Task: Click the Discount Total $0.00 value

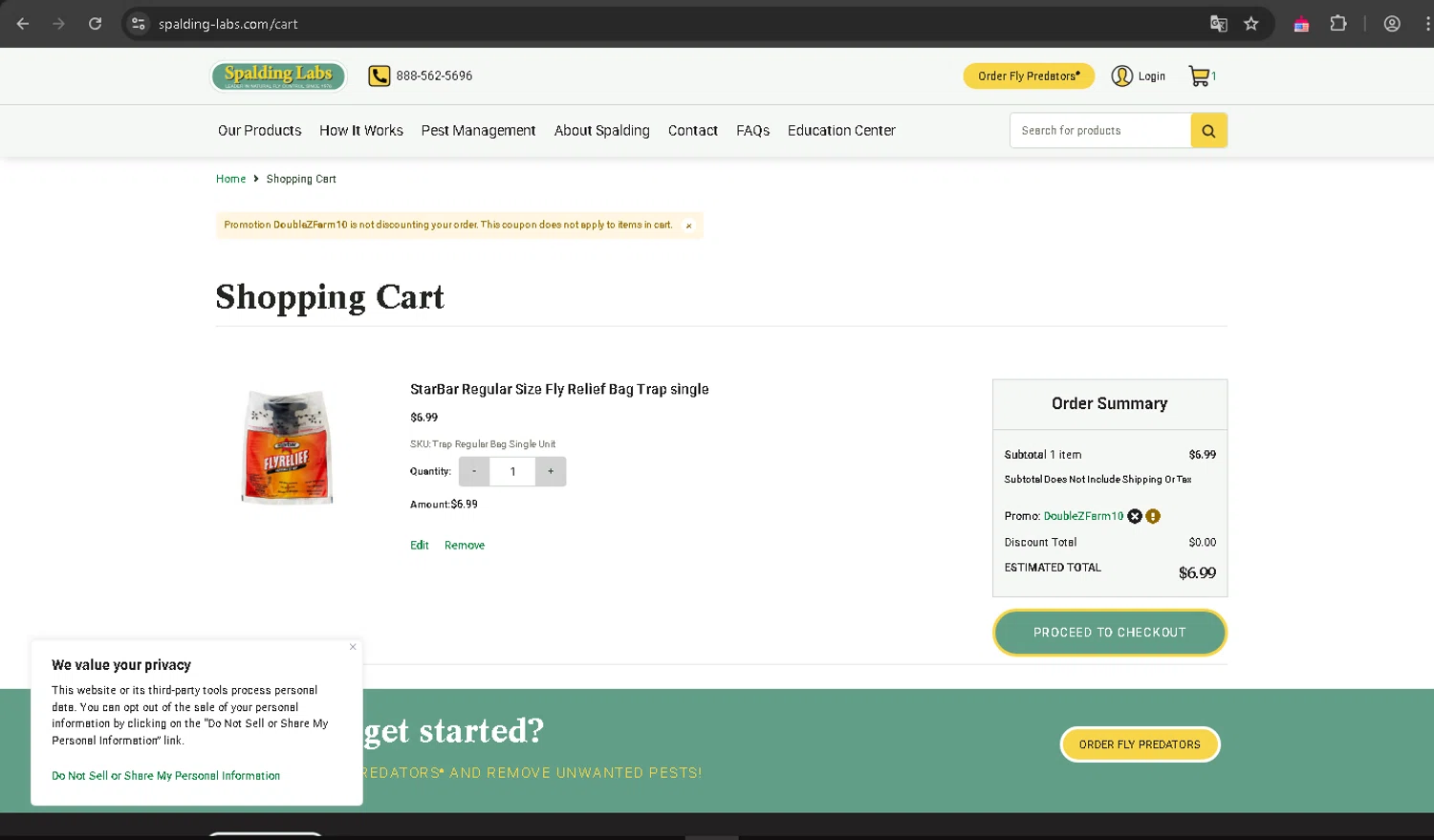Action: tap(1203, 543)
